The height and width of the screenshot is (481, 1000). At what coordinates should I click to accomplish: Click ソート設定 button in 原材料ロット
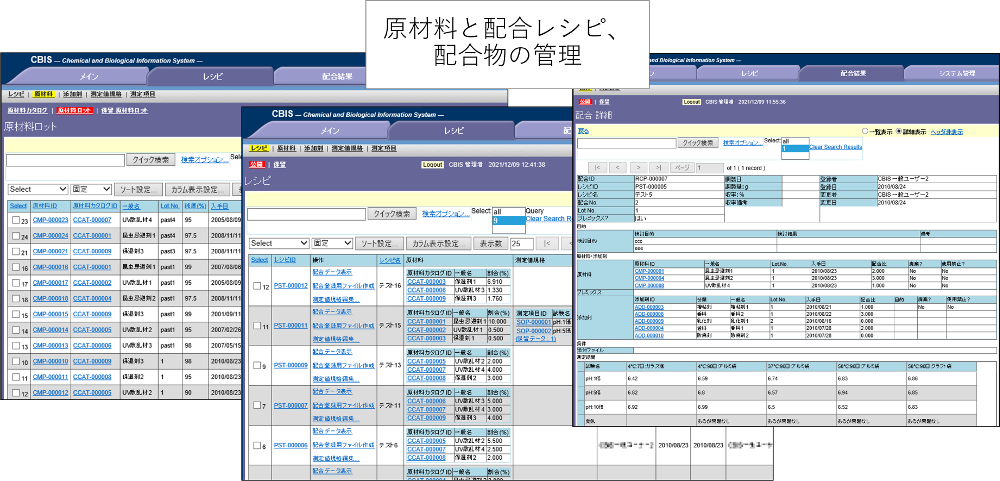(x=134, y=188)
